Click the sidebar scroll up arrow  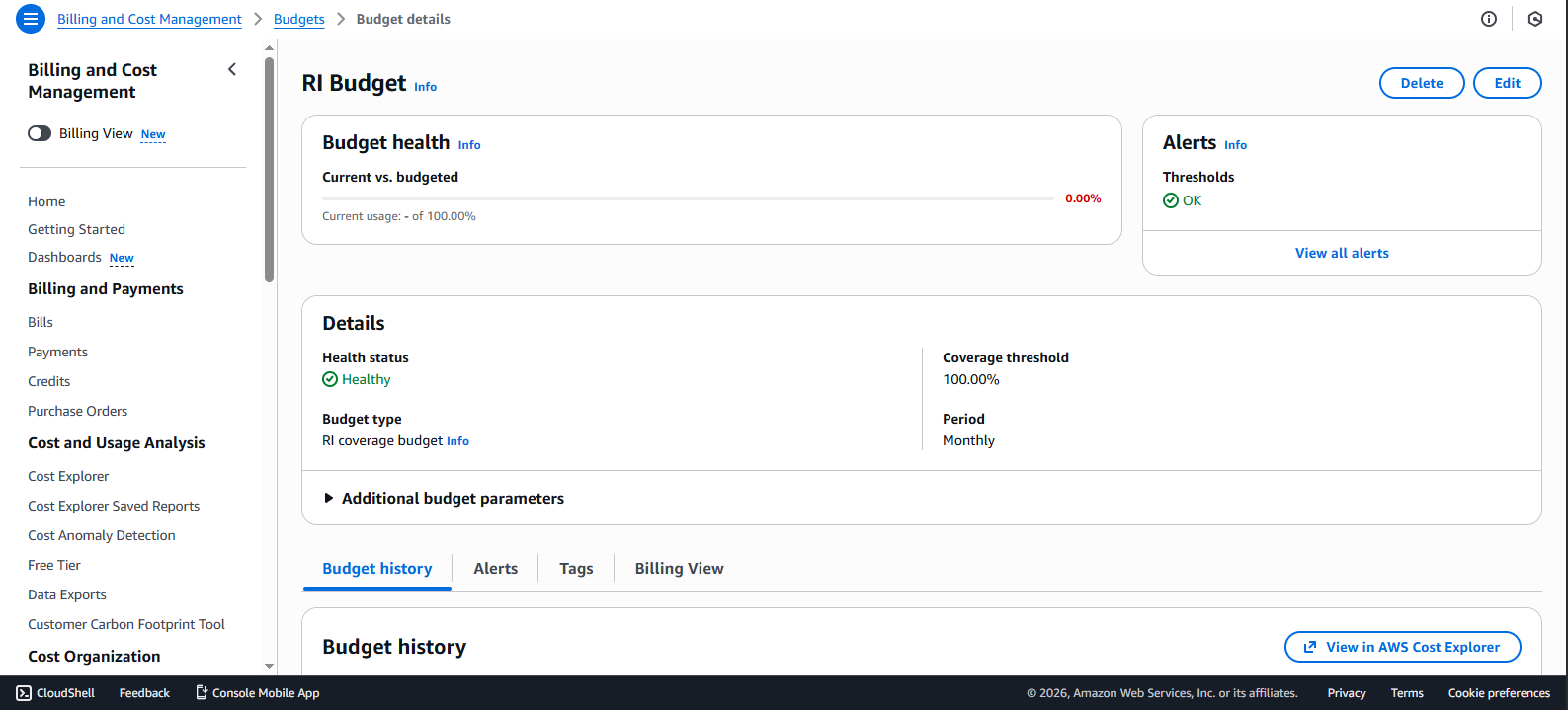coord(270,47)
